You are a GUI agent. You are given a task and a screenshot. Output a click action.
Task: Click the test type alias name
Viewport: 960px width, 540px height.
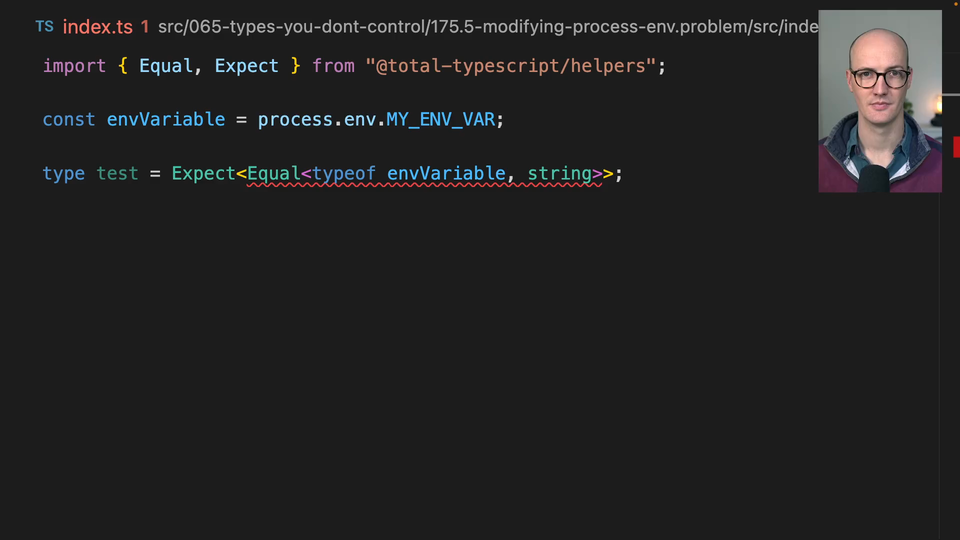click(117, 174)
